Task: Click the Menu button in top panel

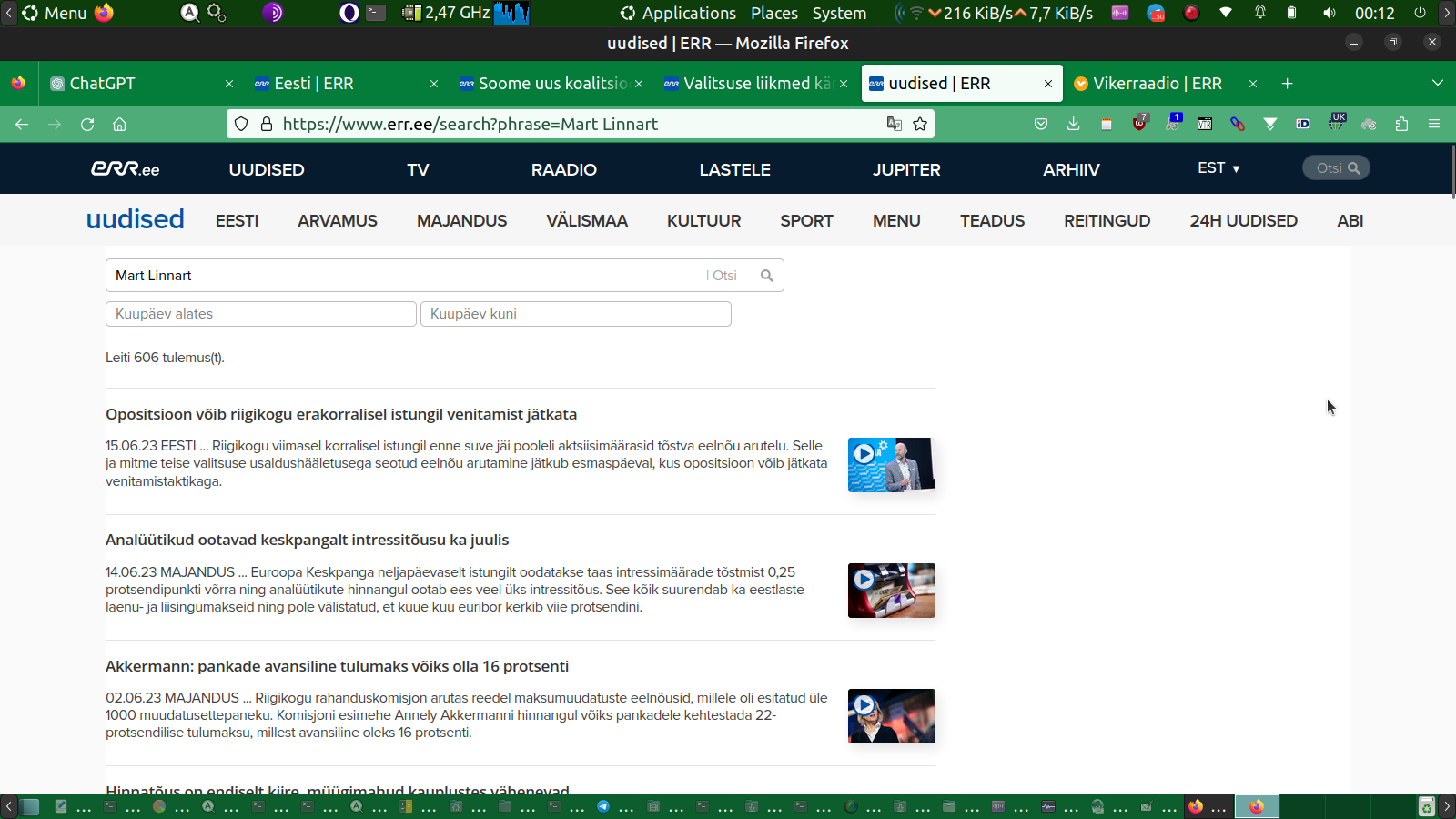Action: click(x=55, y=13)
